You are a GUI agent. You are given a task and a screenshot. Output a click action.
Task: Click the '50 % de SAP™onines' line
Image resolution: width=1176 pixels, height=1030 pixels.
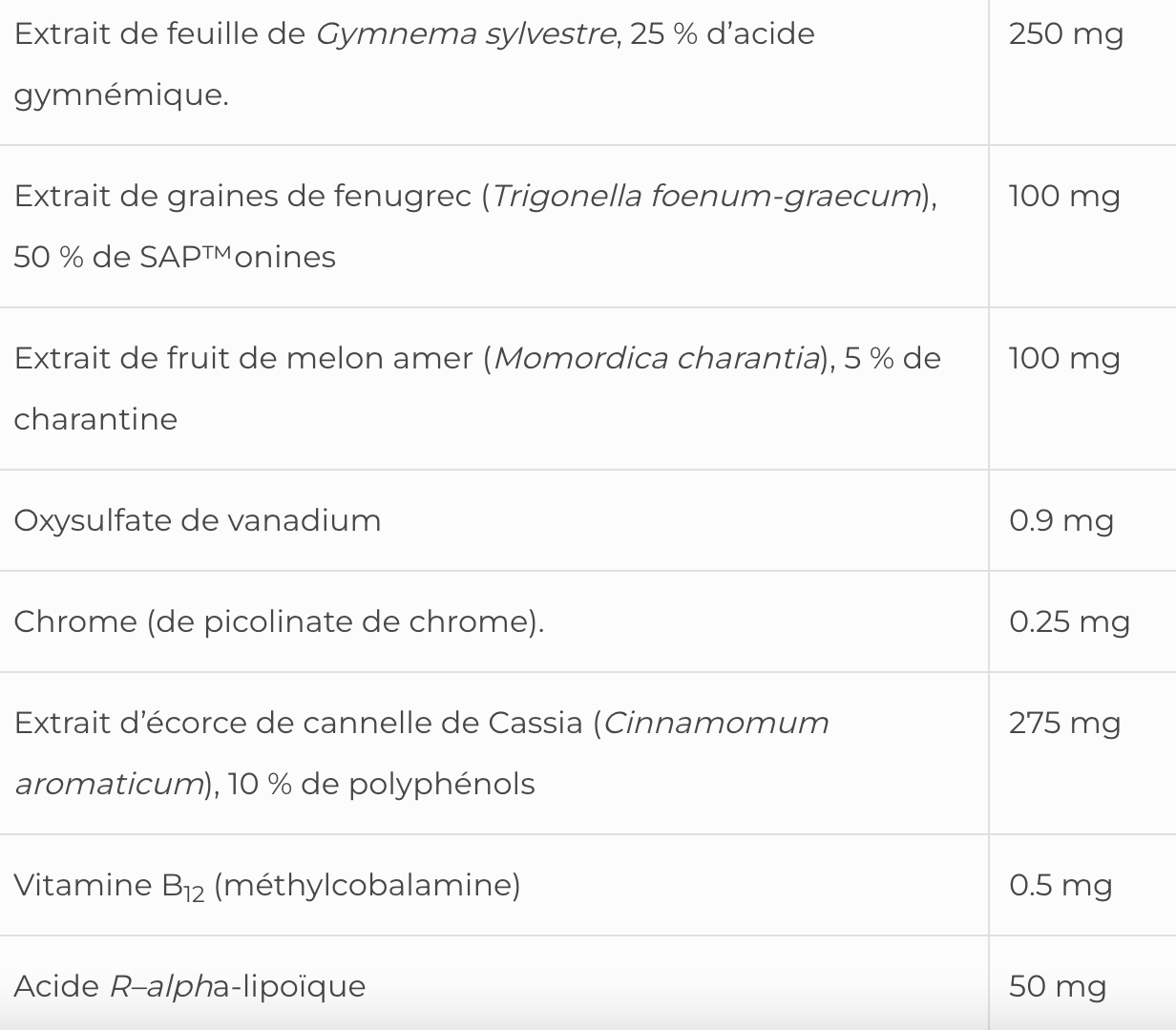coord(175,258)
